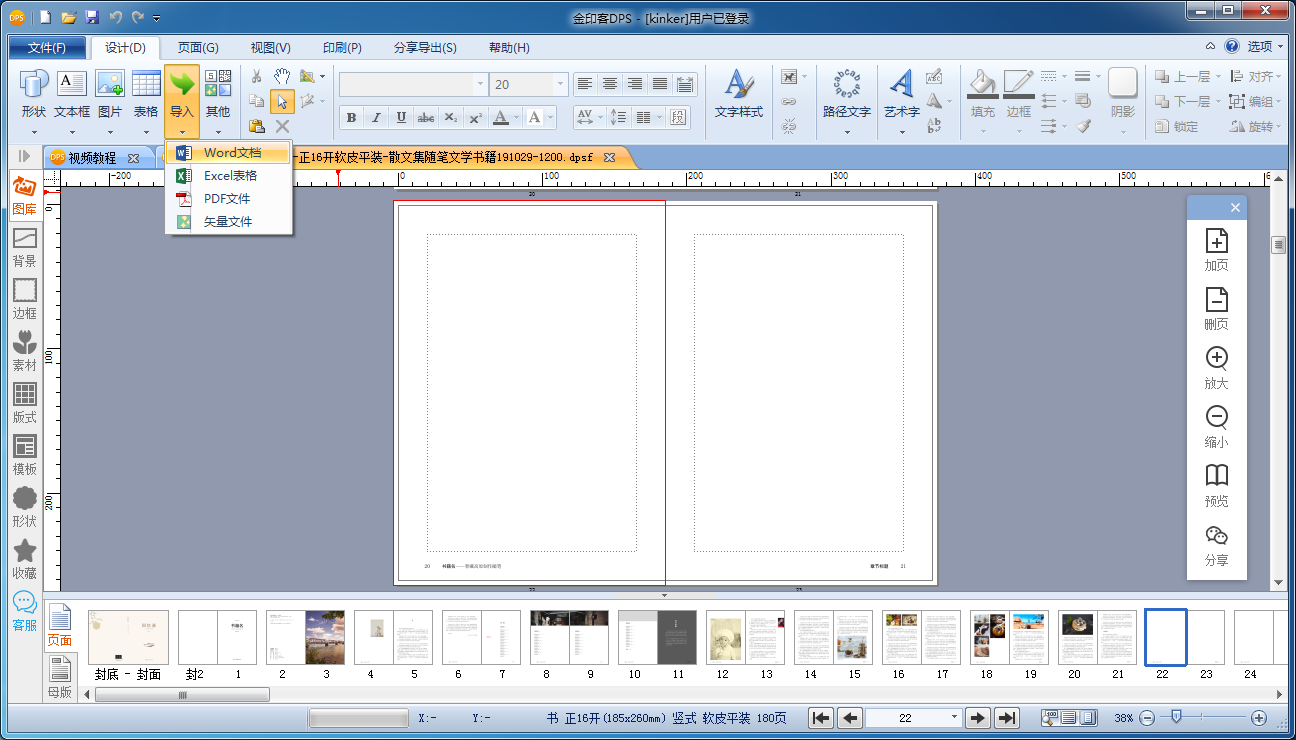Switch to the 页面(G) ribbon tab
1296x740 pixels.
point(198,48)
